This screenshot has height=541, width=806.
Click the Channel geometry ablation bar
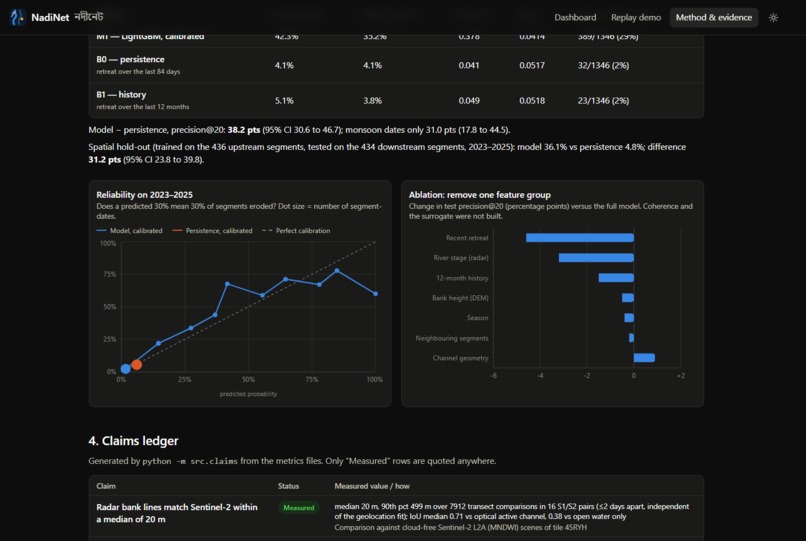coord(644,357)
